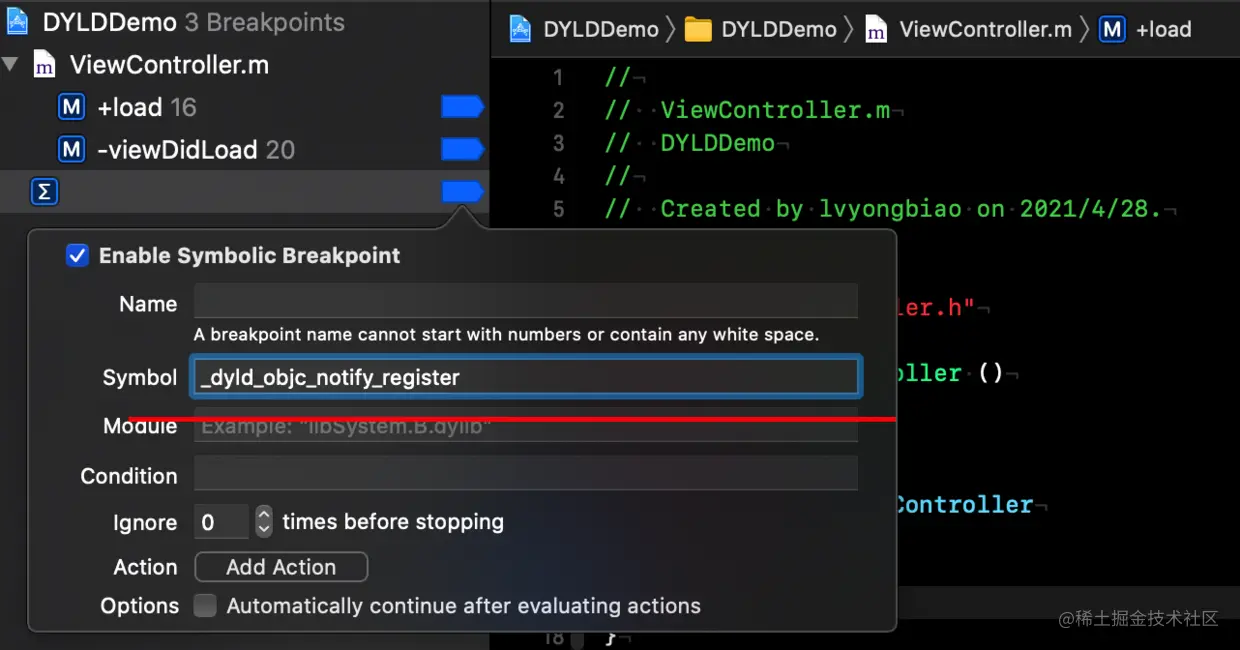This screenshot has height=650, width=1240.
Task: Click the ViewController.m file icon in navigator
Action: [44, 65]
